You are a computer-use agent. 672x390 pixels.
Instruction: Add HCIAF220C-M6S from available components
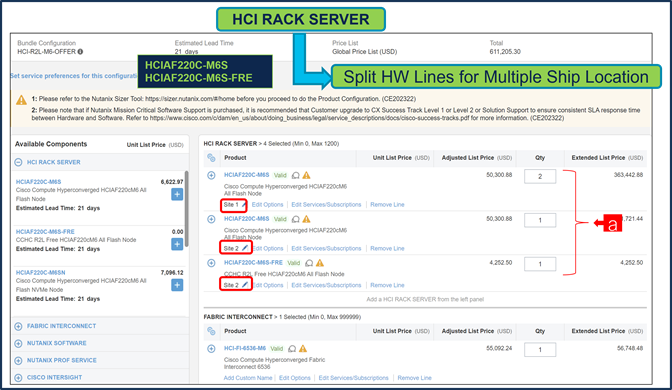[177, 195]
